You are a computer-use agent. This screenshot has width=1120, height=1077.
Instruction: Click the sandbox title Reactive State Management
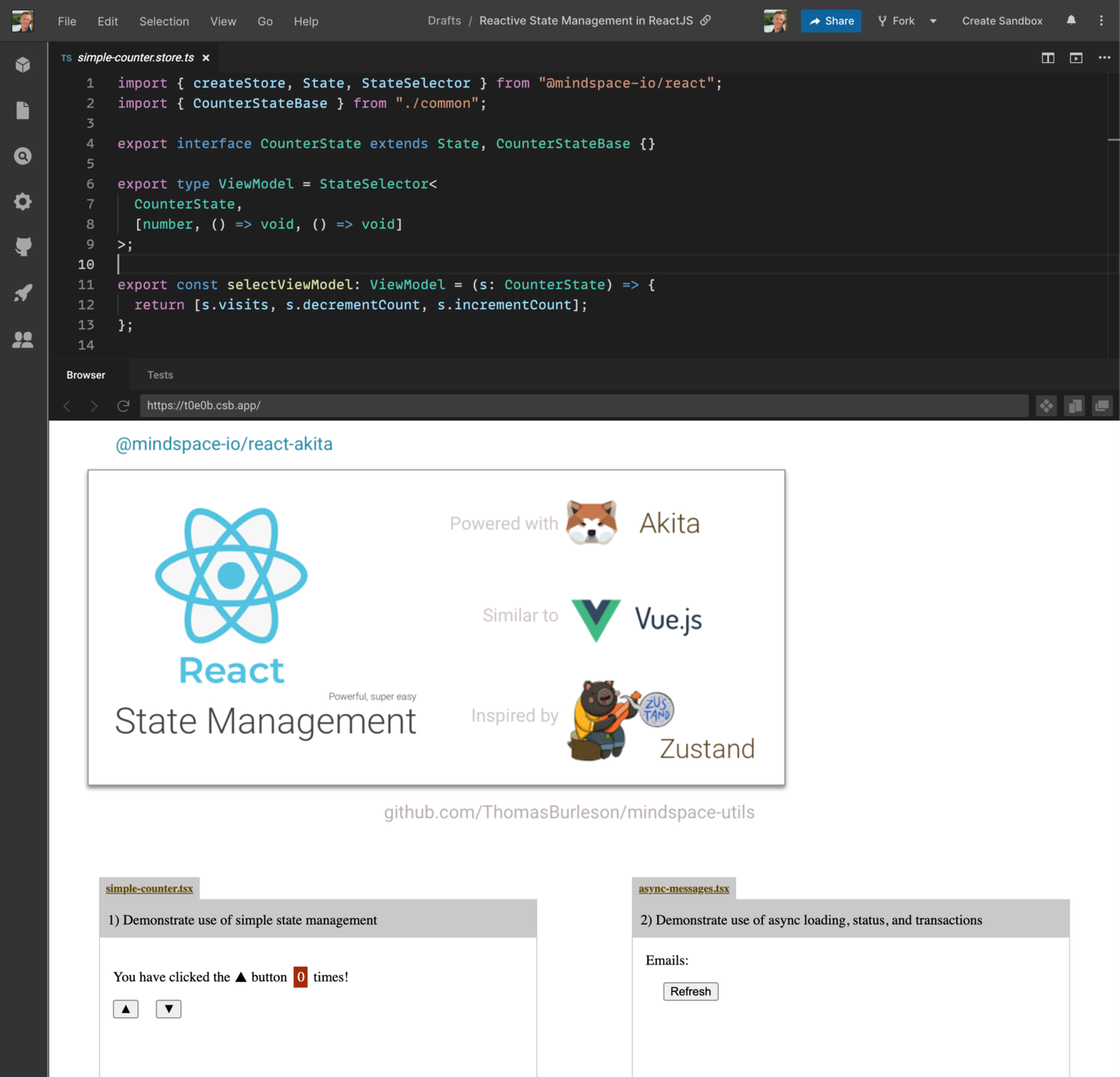[x=586, y=21]
